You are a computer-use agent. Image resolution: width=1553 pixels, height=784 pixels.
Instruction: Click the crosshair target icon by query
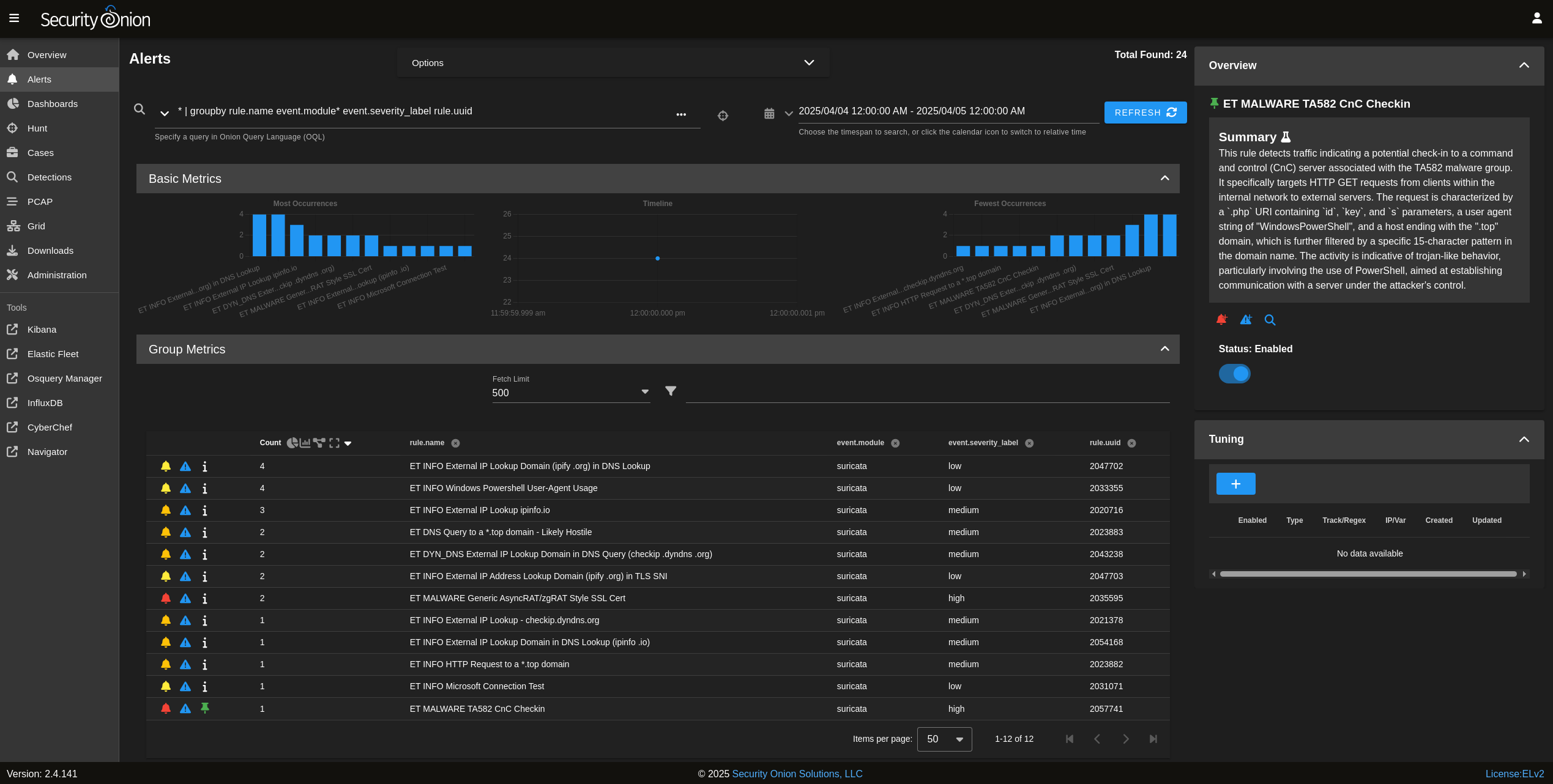point(723,116)
